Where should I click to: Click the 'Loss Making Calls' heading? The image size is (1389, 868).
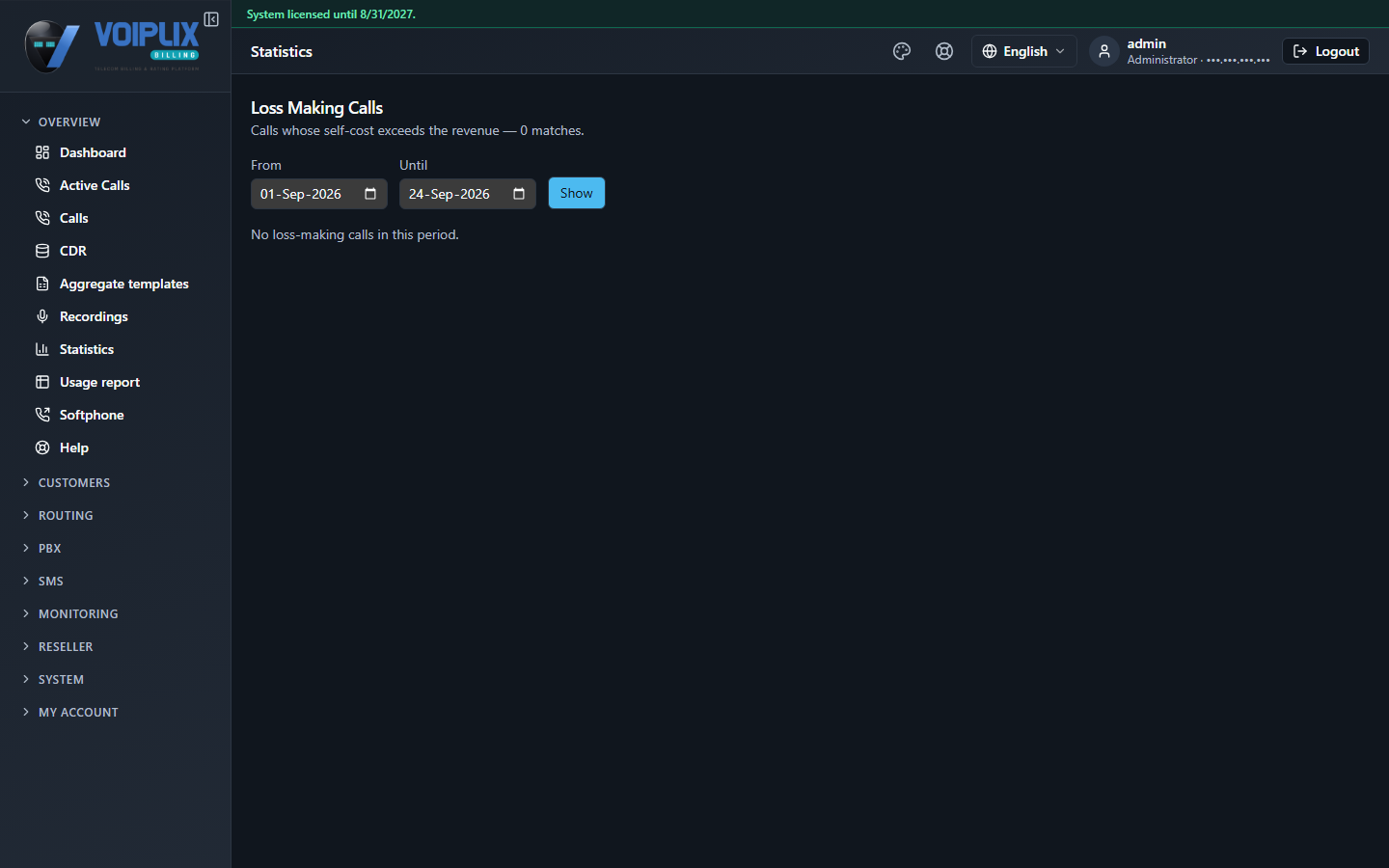point(317,108)
